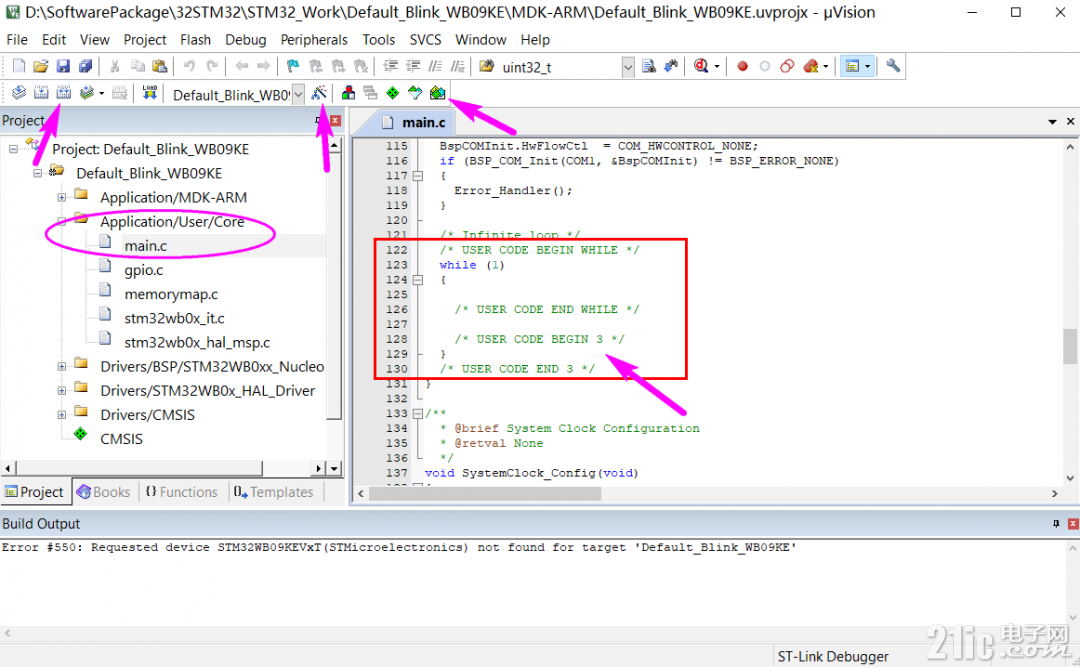The width and height of the screenshot is (1080, 667).
Task: Save the current file with disk icon
Action: tap(63, 66)
